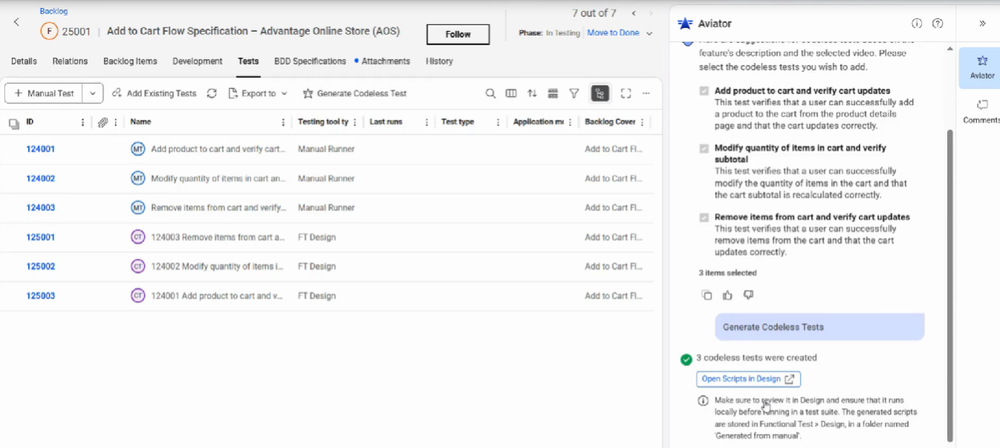Click the feature F entity icon
1000x448 pixels.
click(49, 31)
